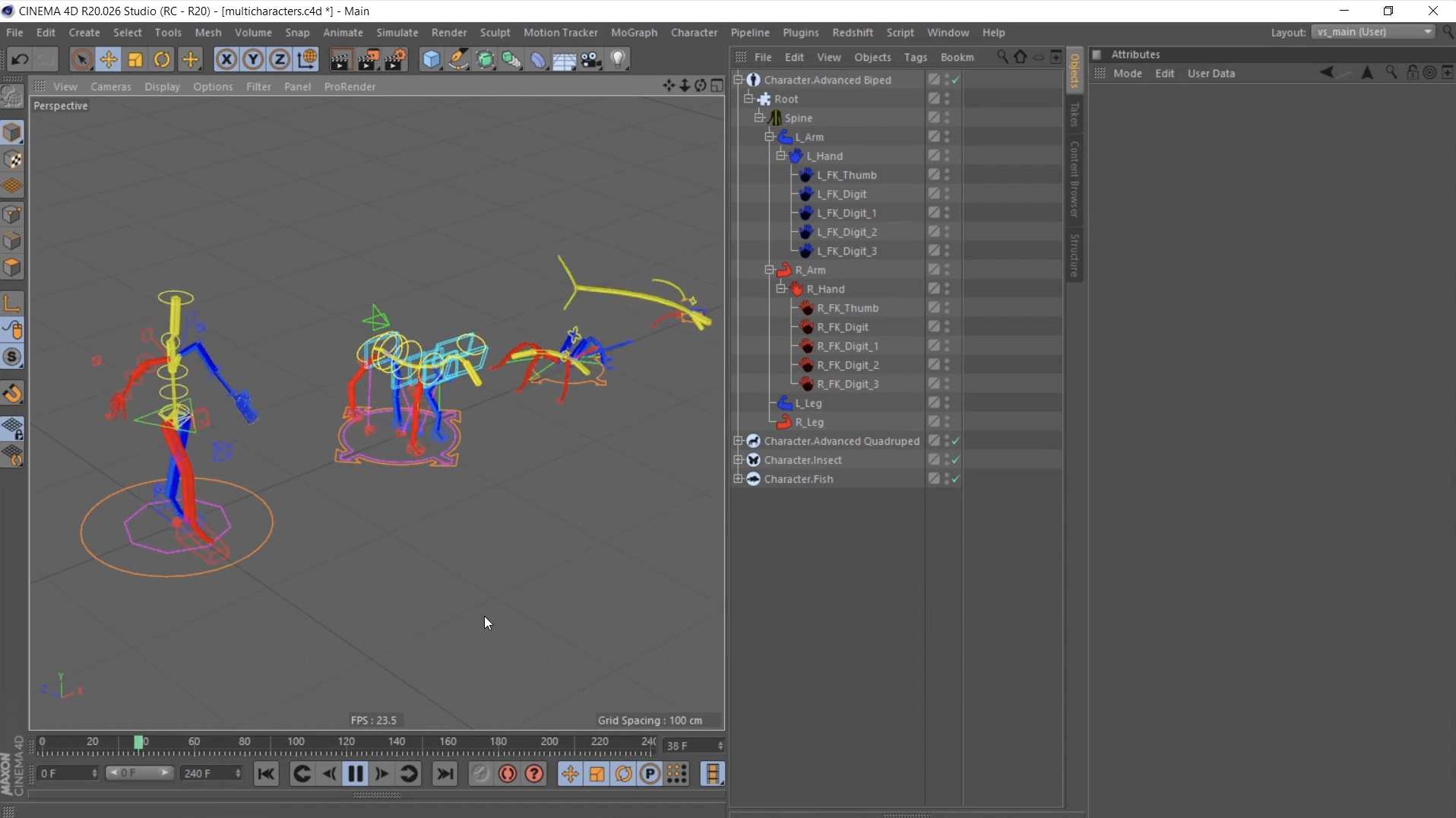This screenshot has height=818, width=1456.
Task: Open the Spline pen icon in the toolbar
Action: pyautogui.click(x=459, y=59)
